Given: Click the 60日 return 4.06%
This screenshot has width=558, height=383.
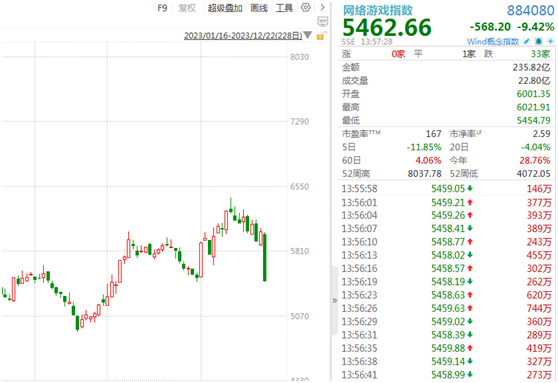Looking at the screenshot, I should coord(428,161).
